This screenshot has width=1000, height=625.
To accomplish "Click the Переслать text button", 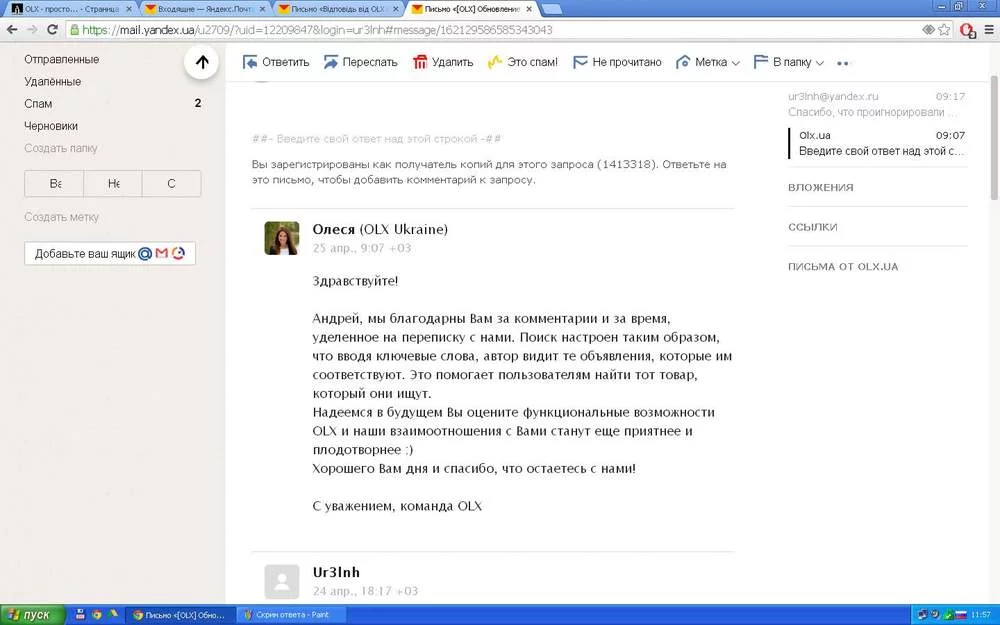I will tap(370, 62).
